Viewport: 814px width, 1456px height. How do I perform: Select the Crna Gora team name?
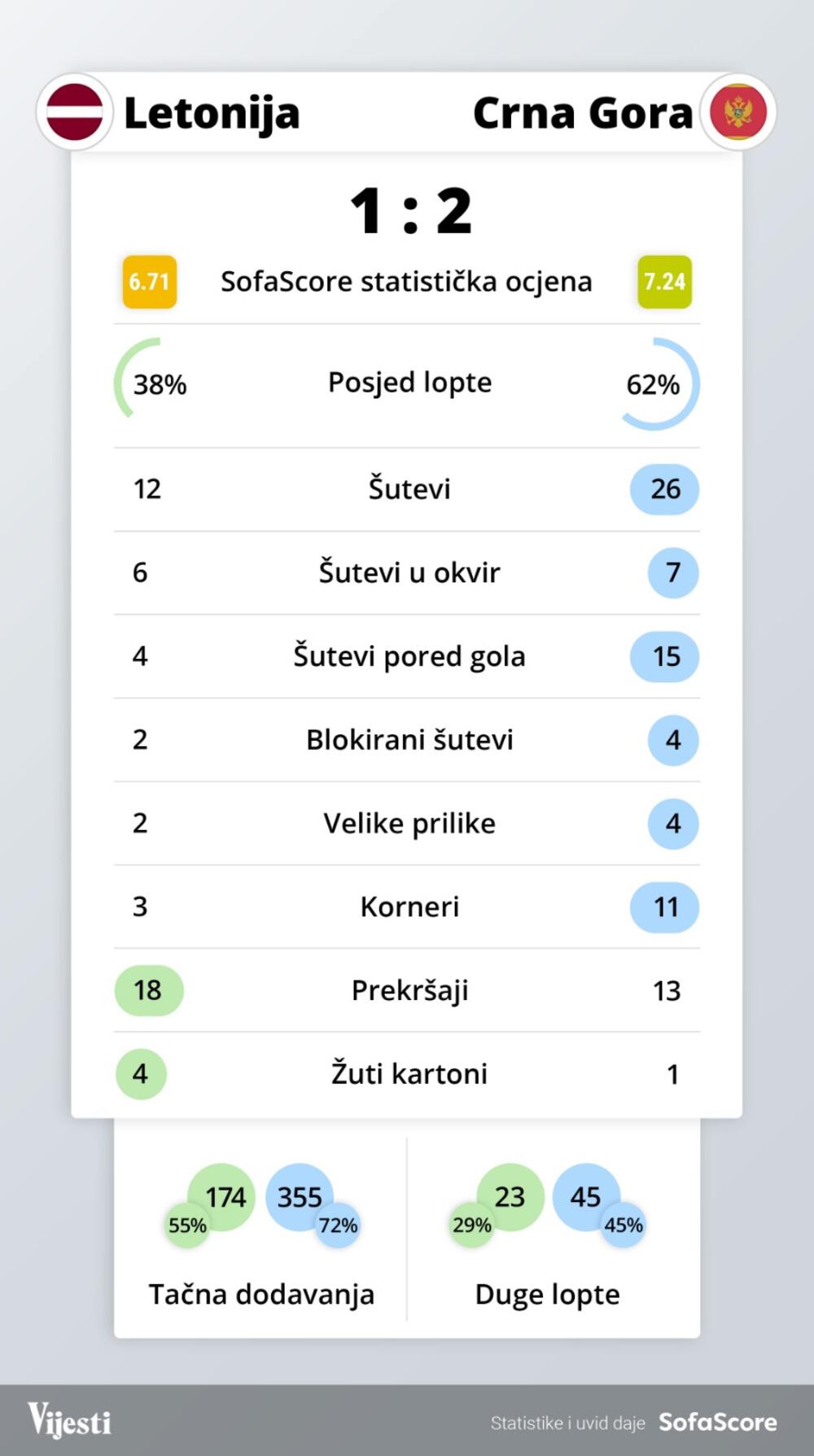[x=582, y=113]
